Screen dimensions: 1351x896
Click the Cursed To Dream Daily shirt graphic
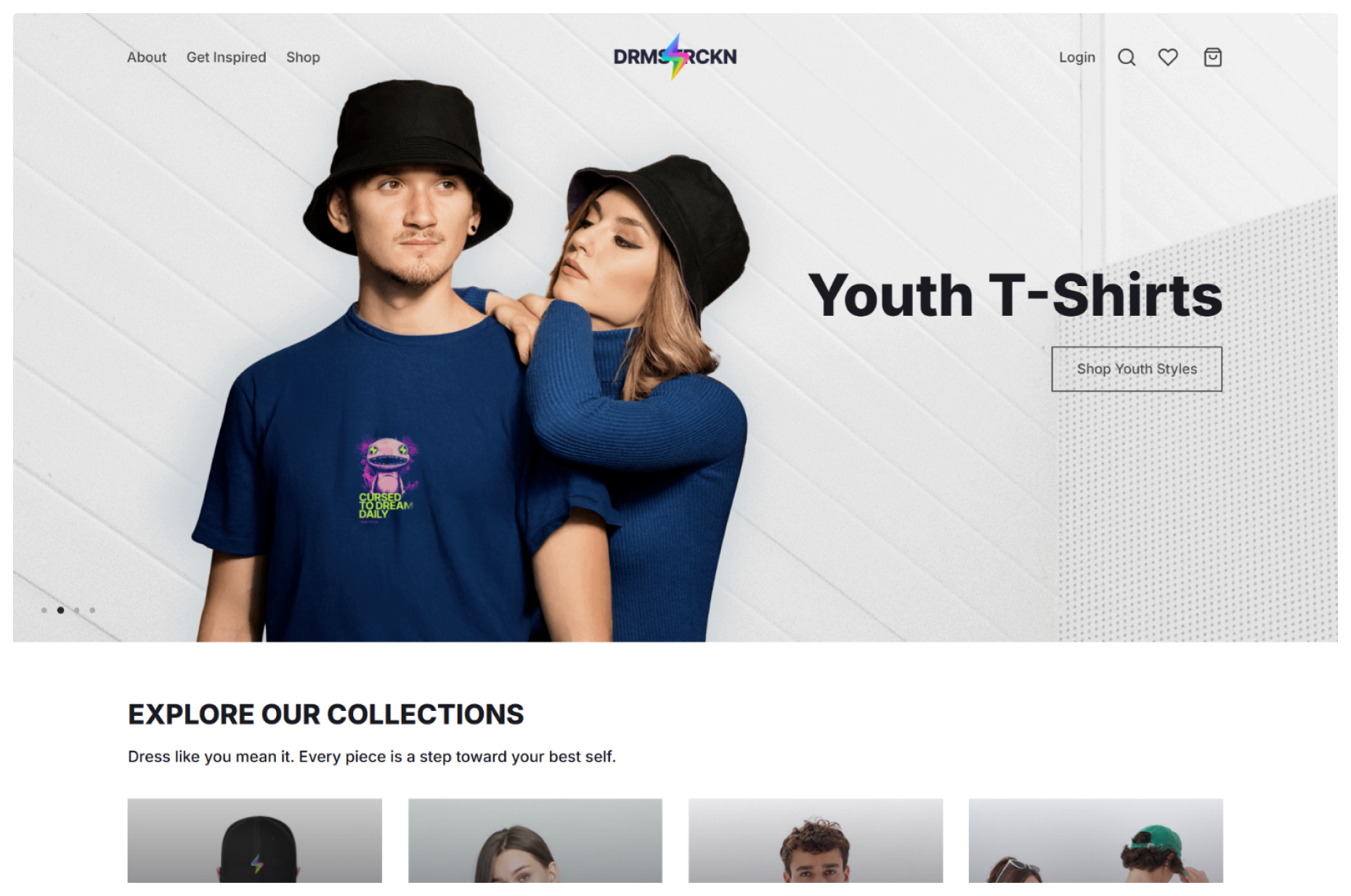click(386, 478)
